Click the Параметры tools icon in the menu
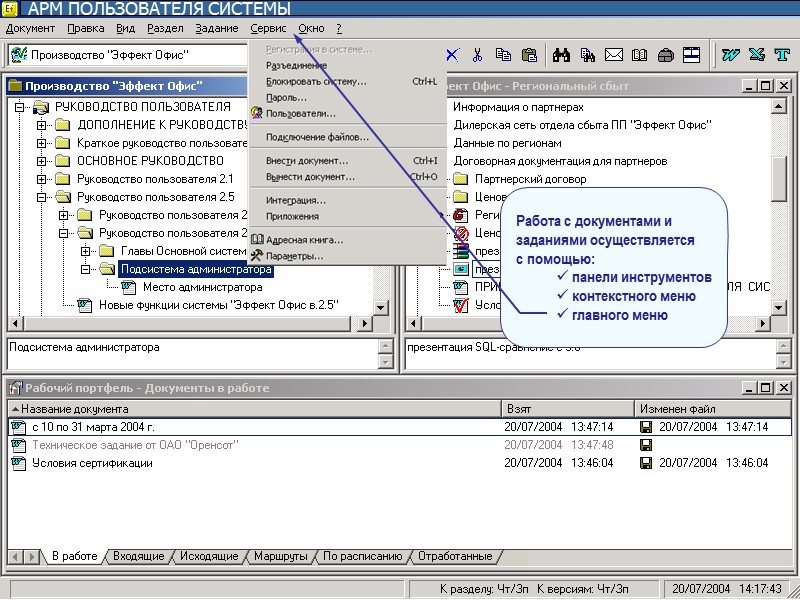 (x=257, y=255)
